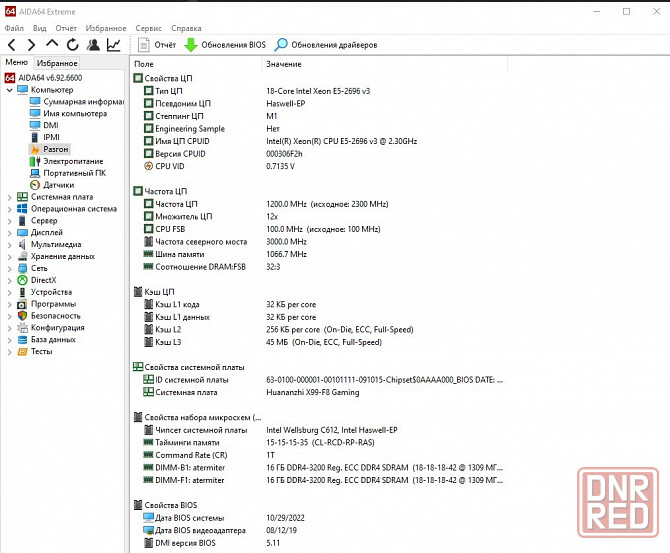Expand the Системная плата node
The width and height of the screenshot is (670, 553).
pyautogui.click(x=9, y=197)
